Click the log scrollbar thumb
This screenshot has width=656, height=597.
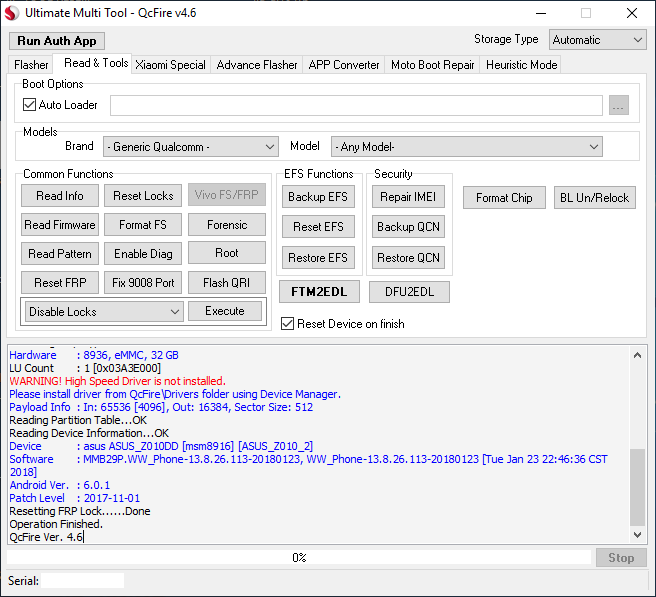[x=638, y=487]
